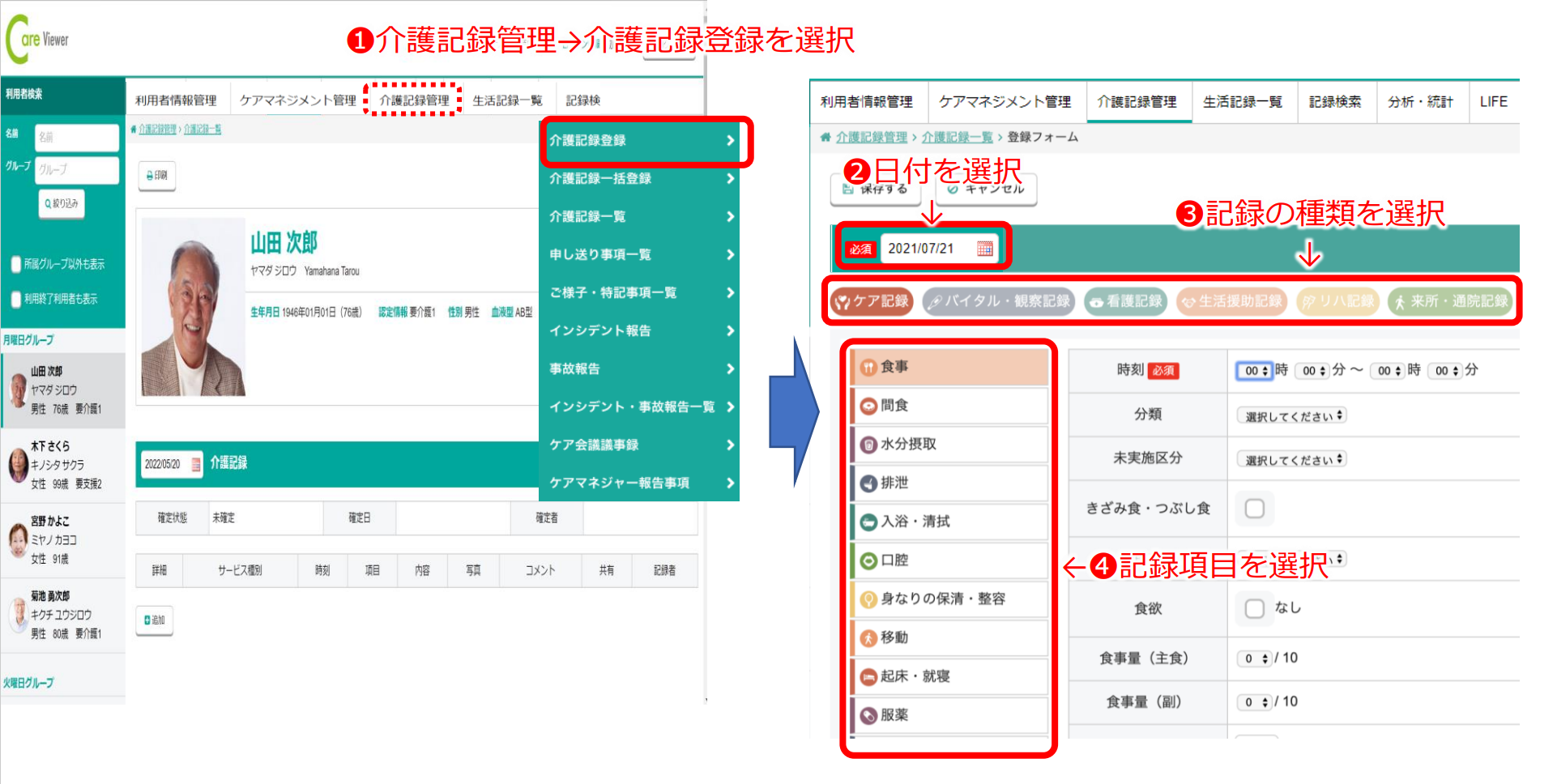The width and height of the screenshot is (1557, 784).
Task: Enable 所属グループ以外も表示 checkbox
Action: (15, 264)
